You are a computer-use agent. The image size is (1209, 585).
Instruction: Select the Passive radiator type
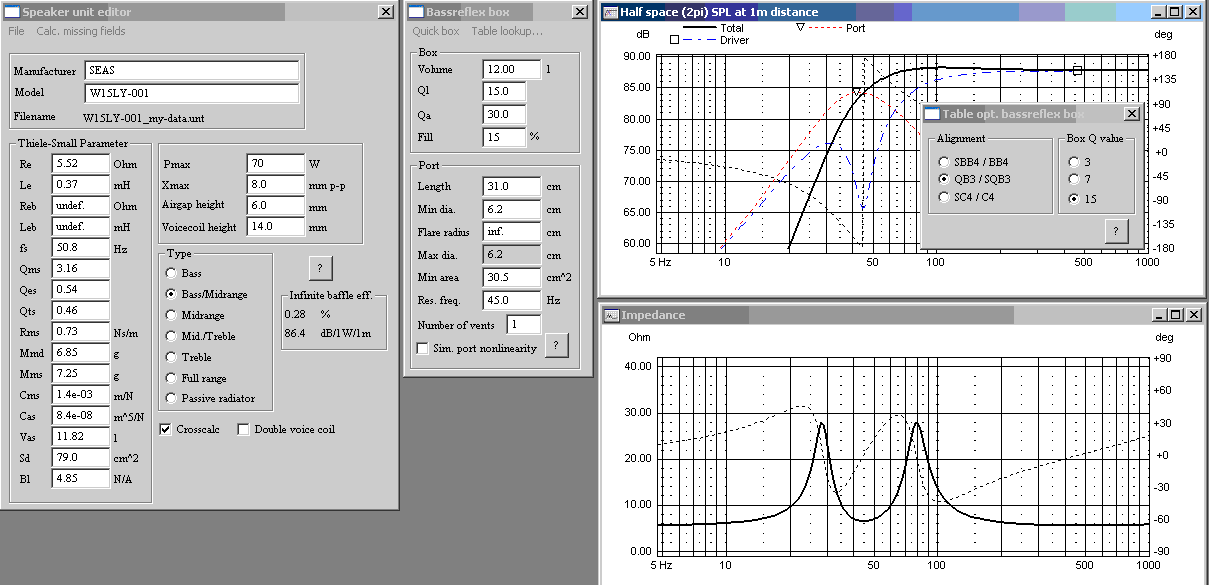[172, 398]
